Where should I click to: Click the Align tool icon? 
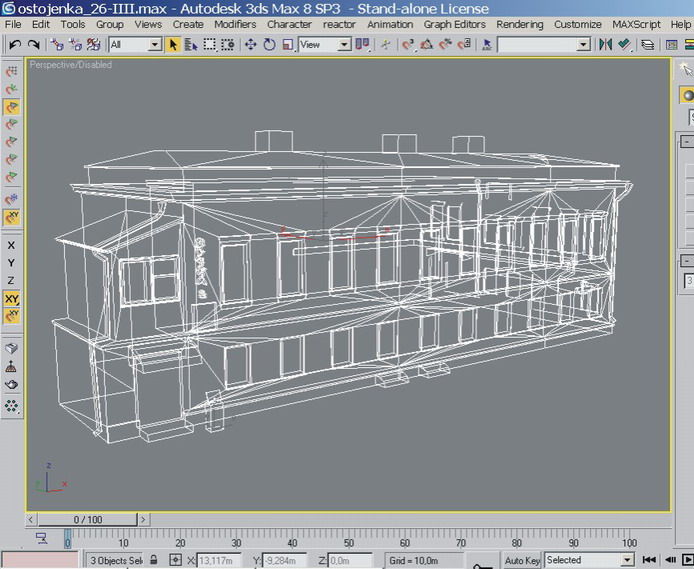tap(624, 45)
